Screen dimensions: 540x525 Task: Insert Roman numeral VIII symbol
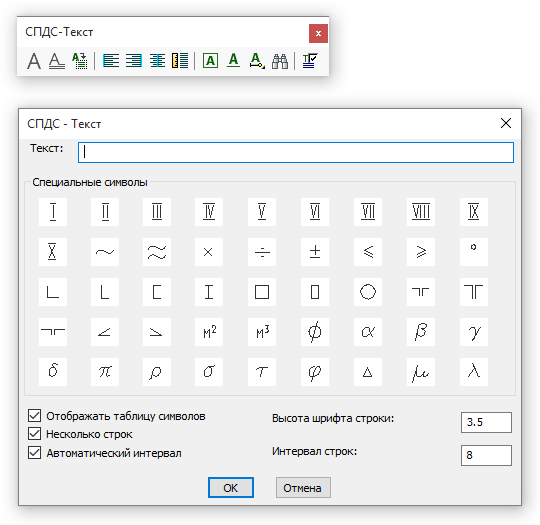(x=421, y=212)
